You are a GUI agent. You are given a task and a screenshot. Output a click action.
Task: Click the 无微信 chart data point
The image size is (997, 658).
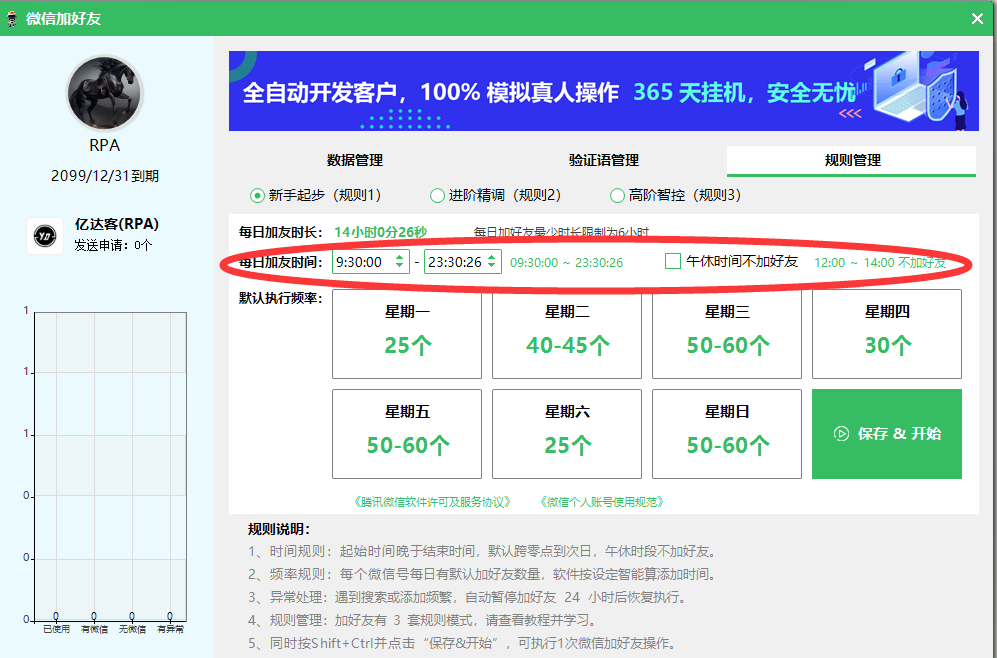pyautogui.click(x=132, y=616)
